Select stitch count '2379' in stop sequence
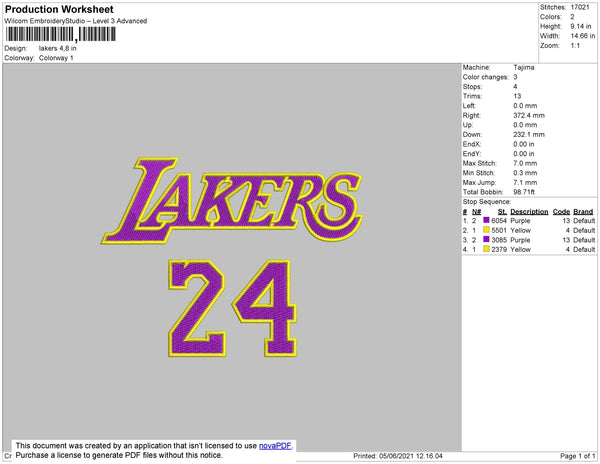The width and height of the screenshot is (600, 464). click(499, 249)
